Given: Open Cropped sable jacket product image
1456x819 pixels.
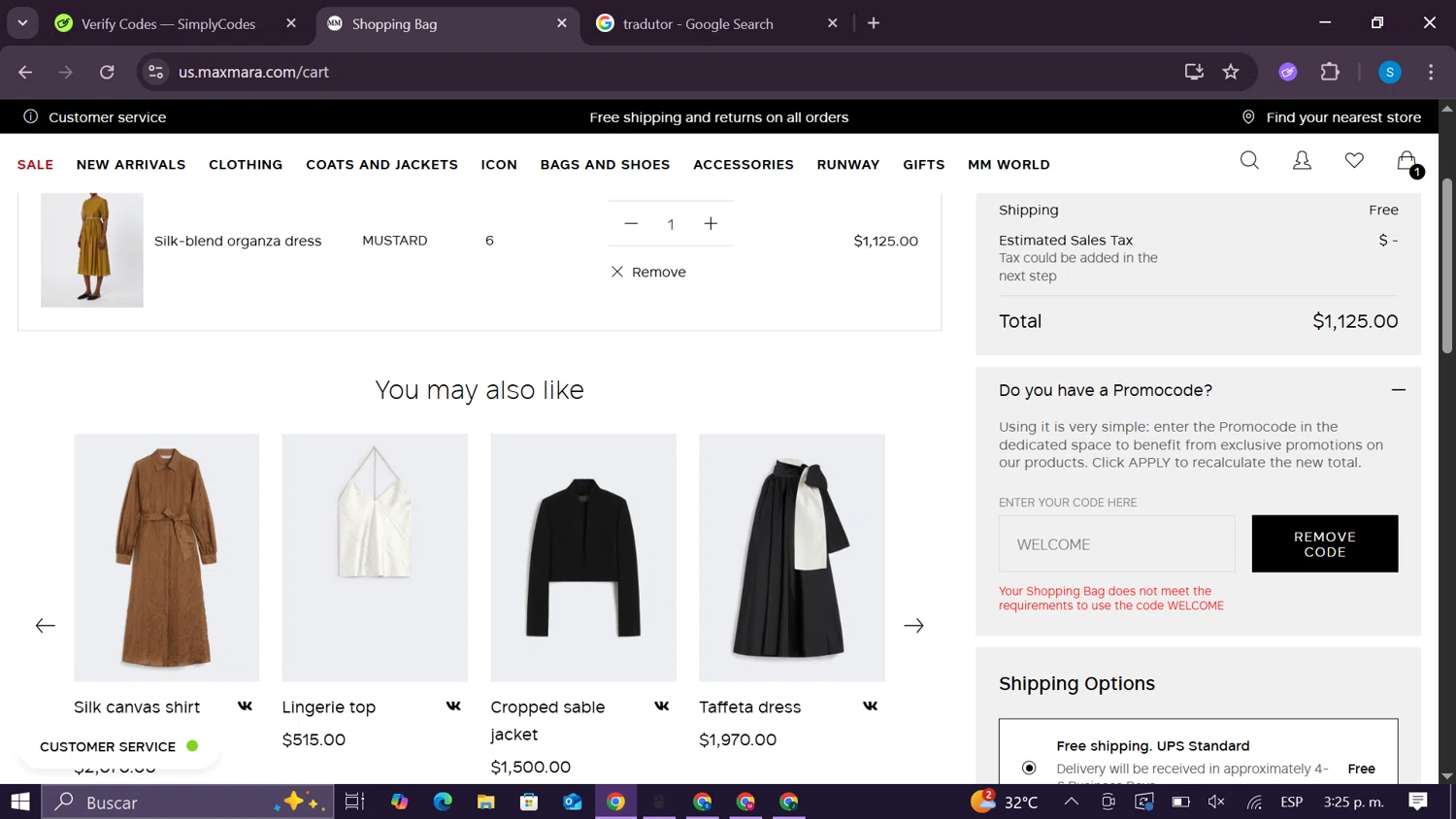Looking at the screenshot, I should pyautogui.click(x=583, y=558).
